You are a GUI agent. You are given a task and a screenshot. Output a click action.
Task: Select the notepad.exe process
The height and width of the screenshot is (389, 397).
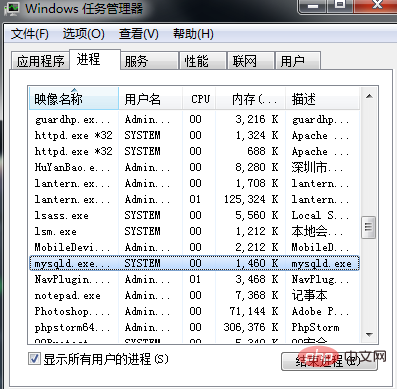tap(194, 295)
